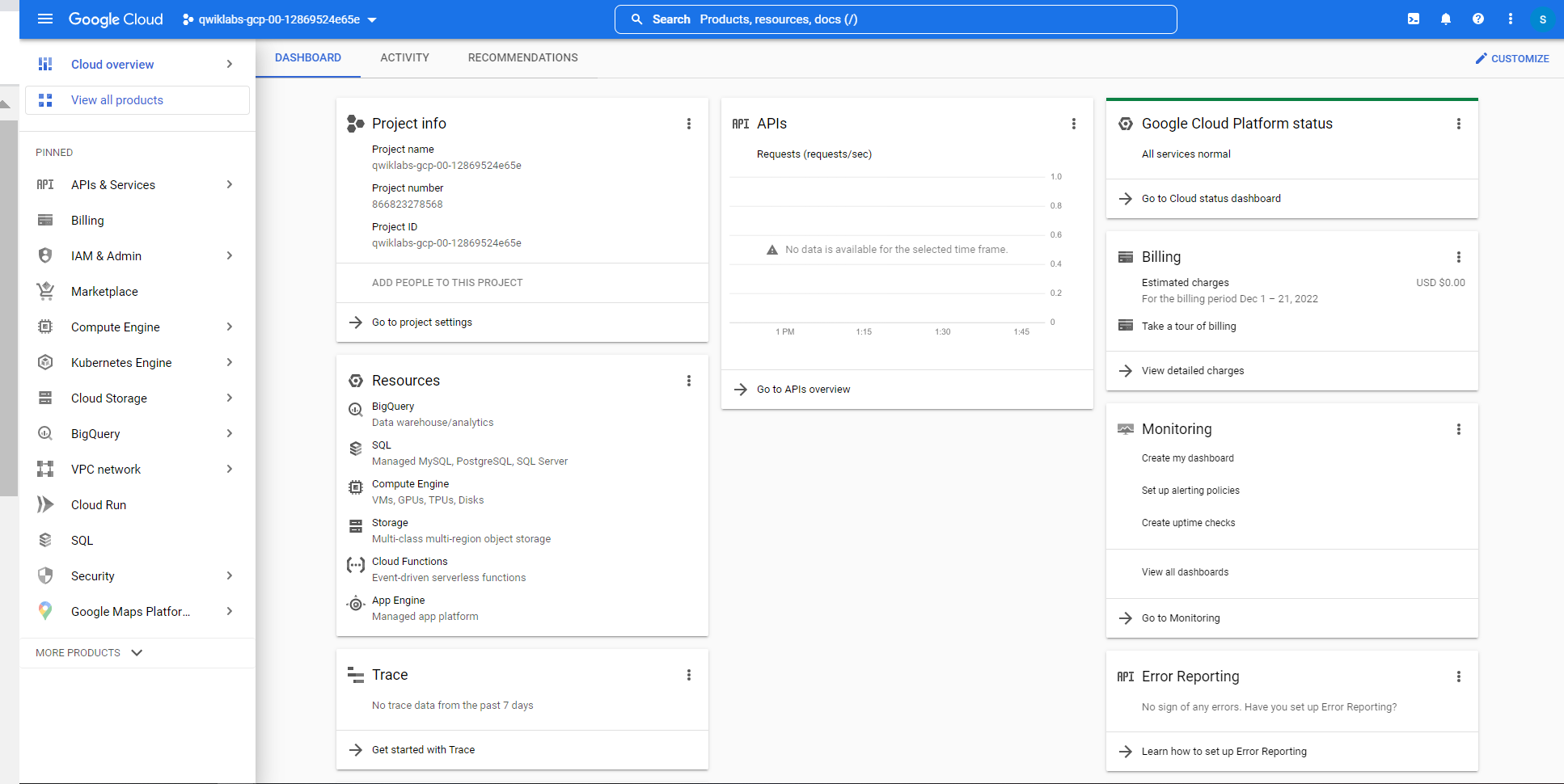Screen dimensions: 1564x784
Task: Click Create my dashboard in Monitoring
Action: [x=1188, y=458]
